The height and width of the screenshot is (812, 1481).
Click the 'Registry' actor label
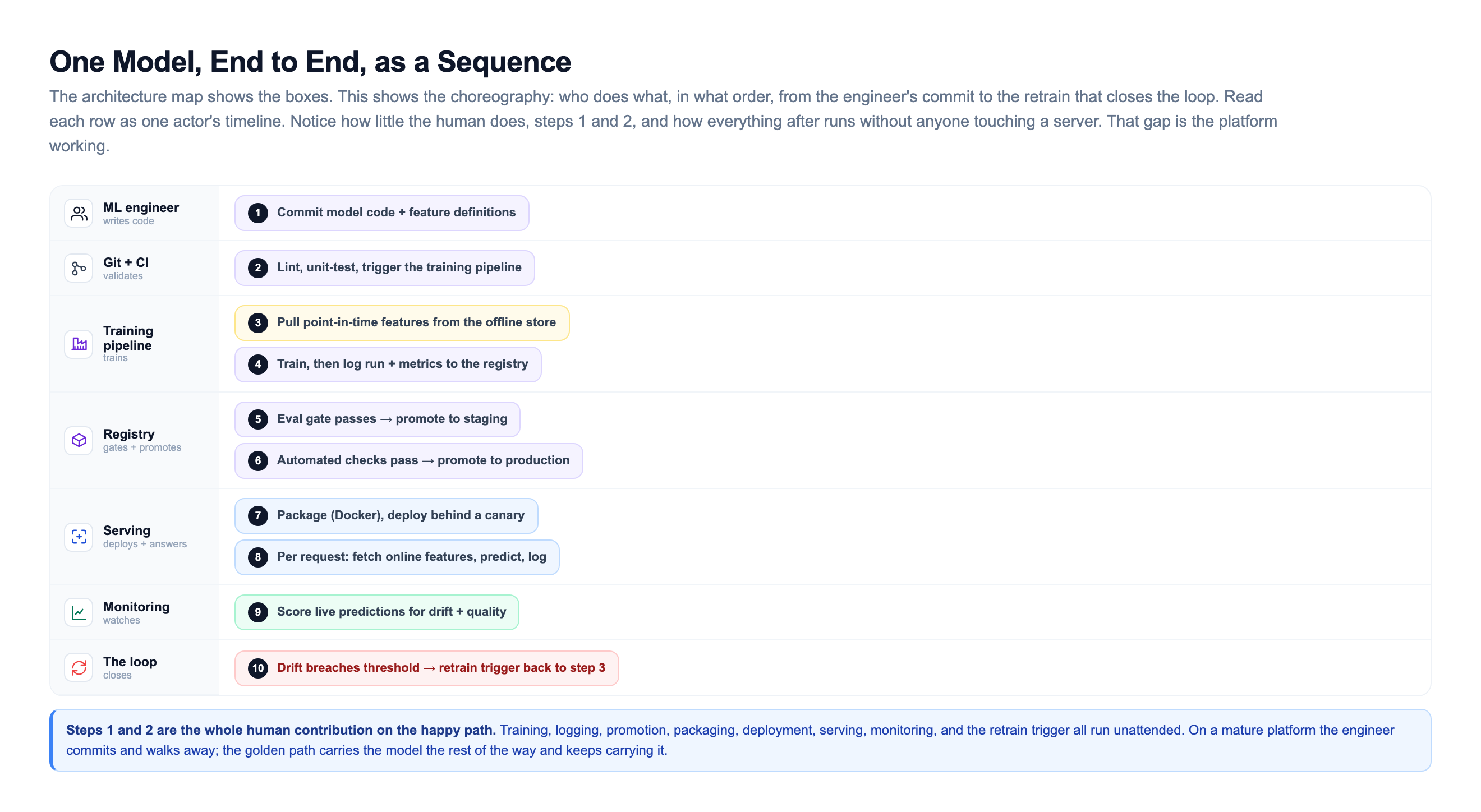pyautogui.click(x=129, y=435)
